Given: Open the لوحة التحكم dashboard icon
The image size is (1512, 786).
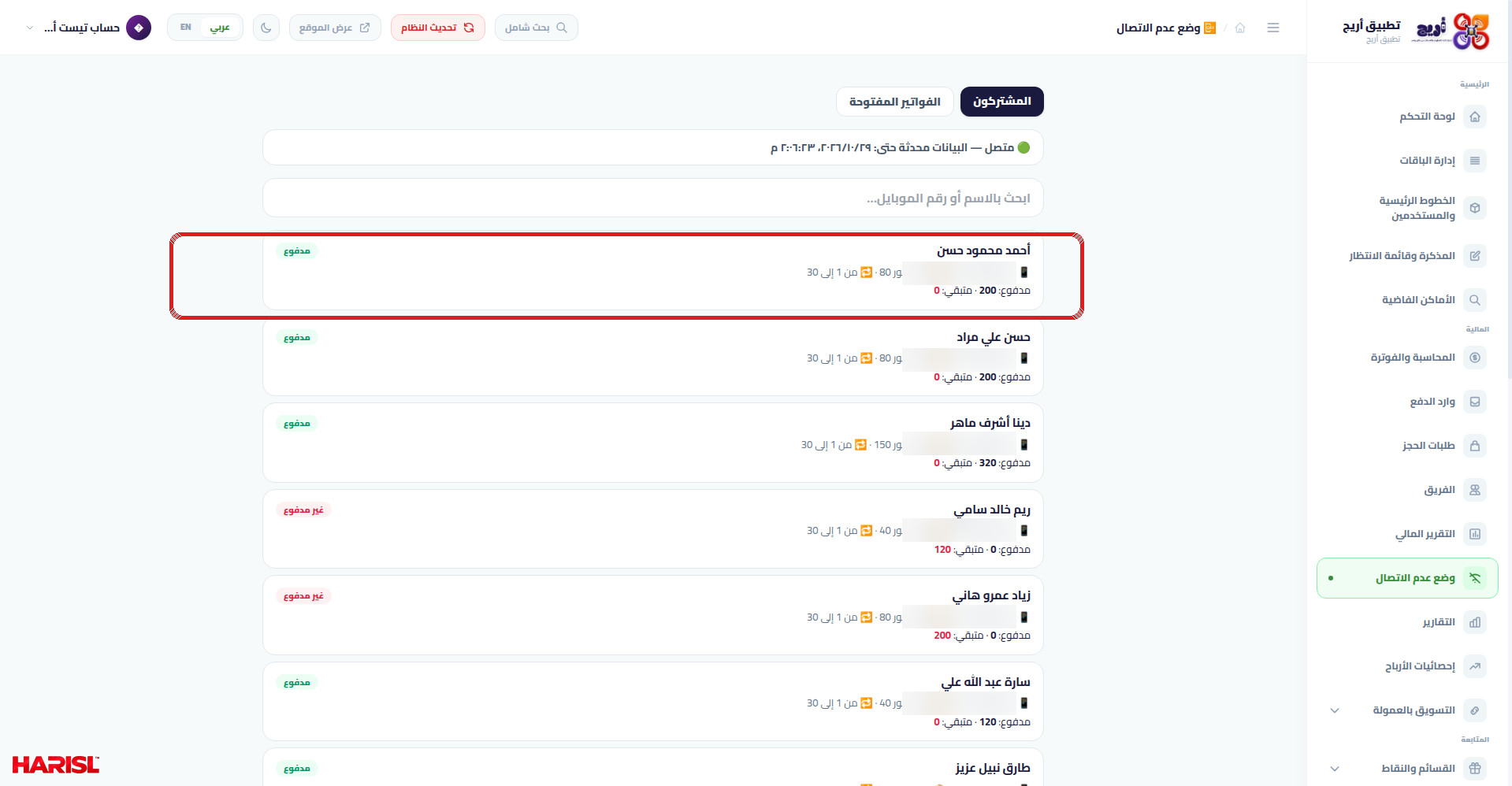Looking at the screenshot, I should coord(1474,117).
